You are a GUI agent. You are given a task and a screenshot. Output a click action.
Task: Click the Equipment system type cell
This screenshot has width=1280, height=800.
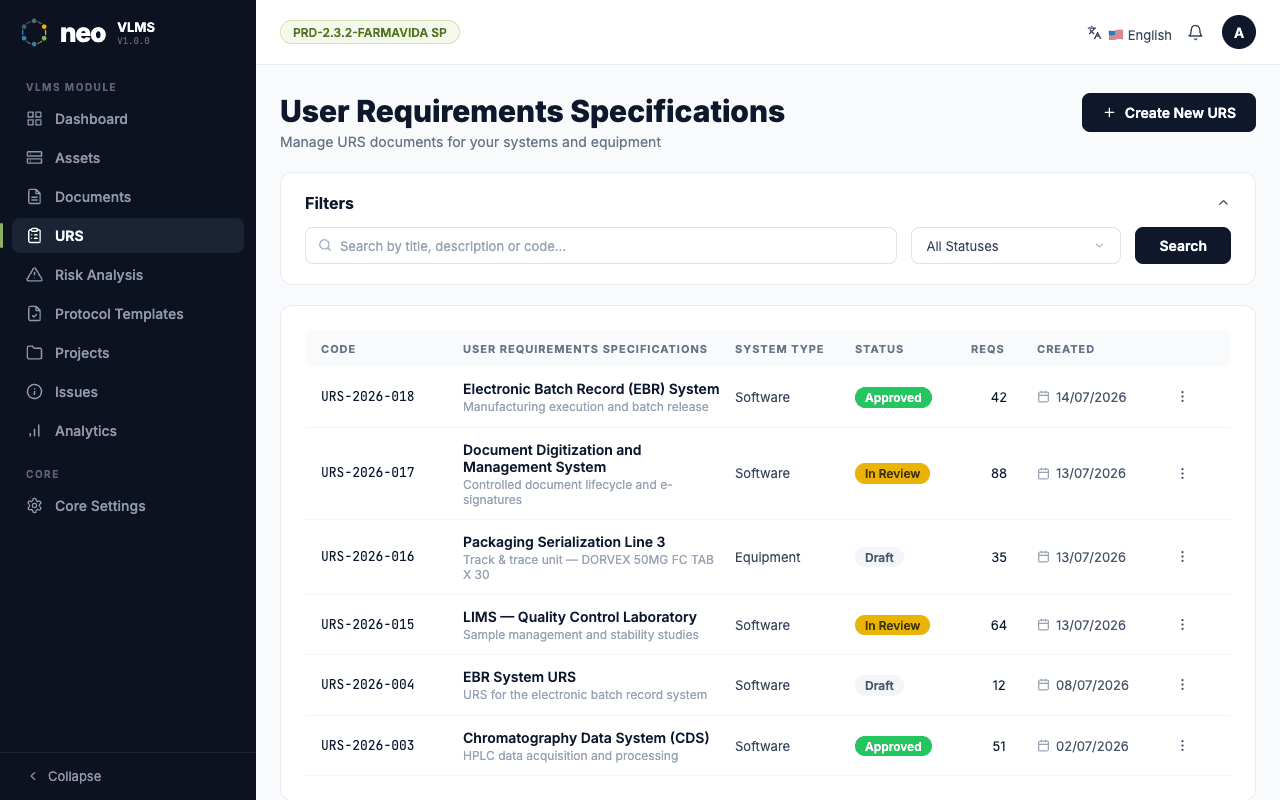click(768, 557)
